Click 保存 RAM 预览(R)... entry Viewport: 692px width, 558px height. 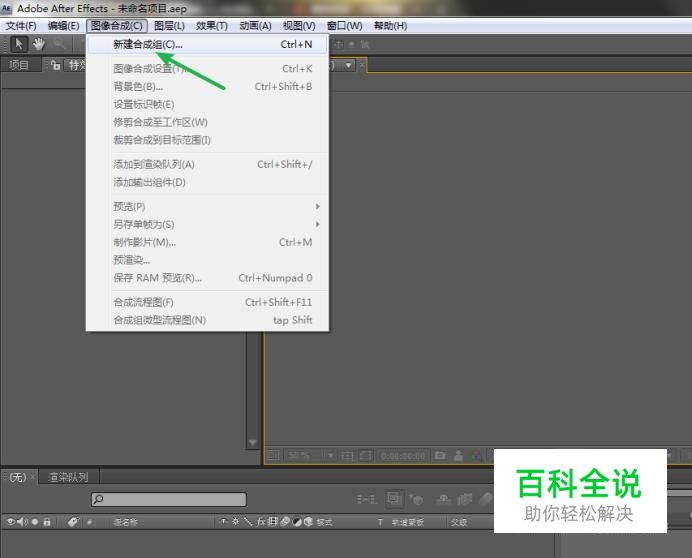pos(207,278)
